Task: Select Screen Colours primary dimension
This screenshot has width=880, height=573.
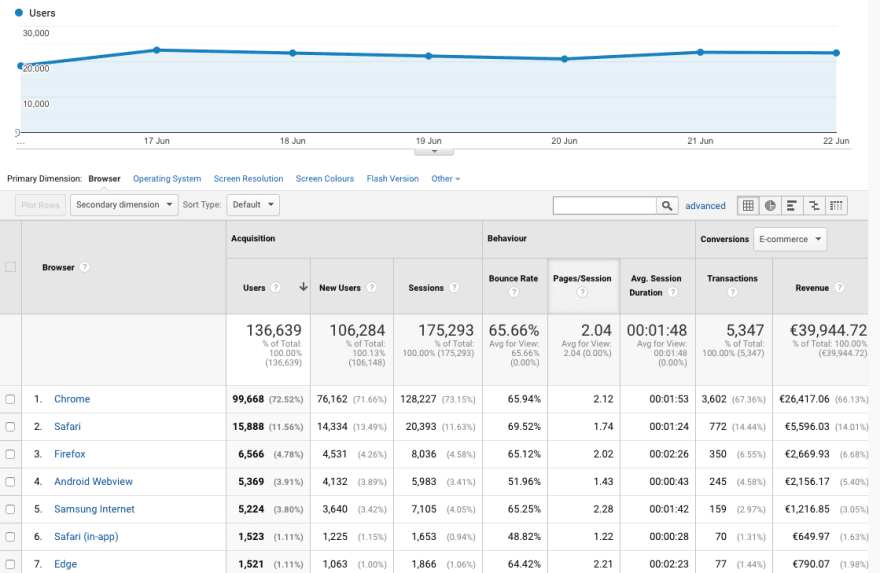Action: click(325, 178)
